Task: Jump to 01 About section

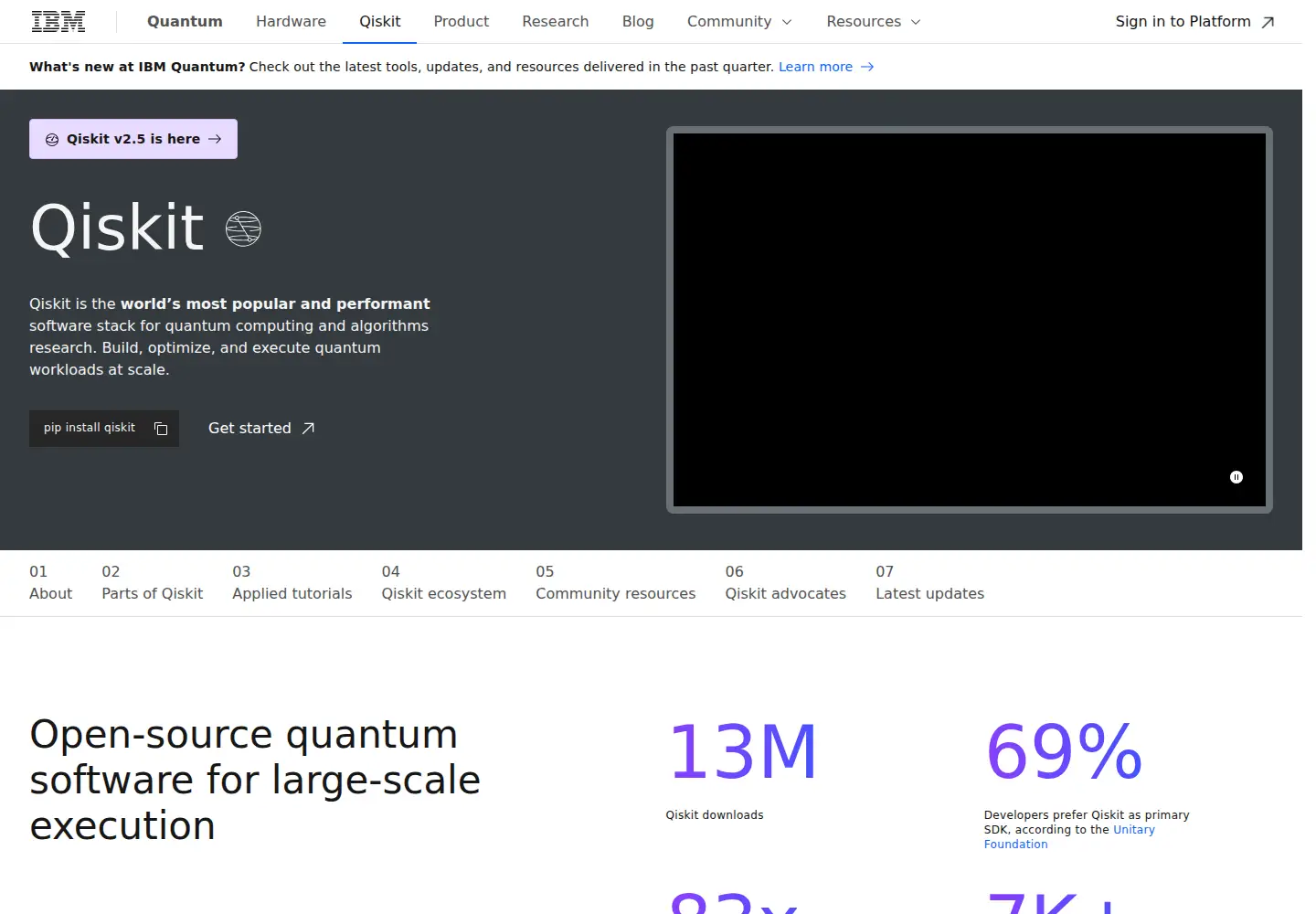Action: tap(50, 582)
